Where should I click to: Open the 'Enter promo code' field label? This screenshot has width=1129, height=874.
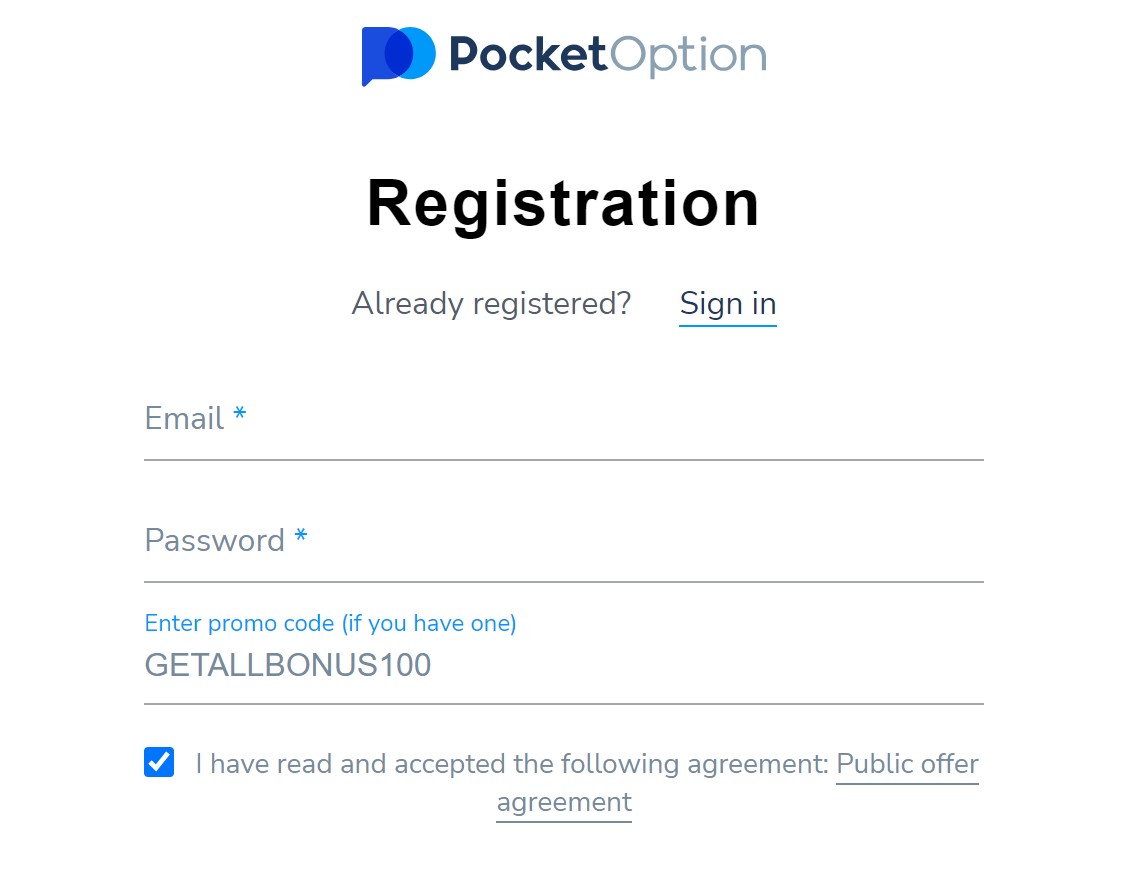coord(330,623)
